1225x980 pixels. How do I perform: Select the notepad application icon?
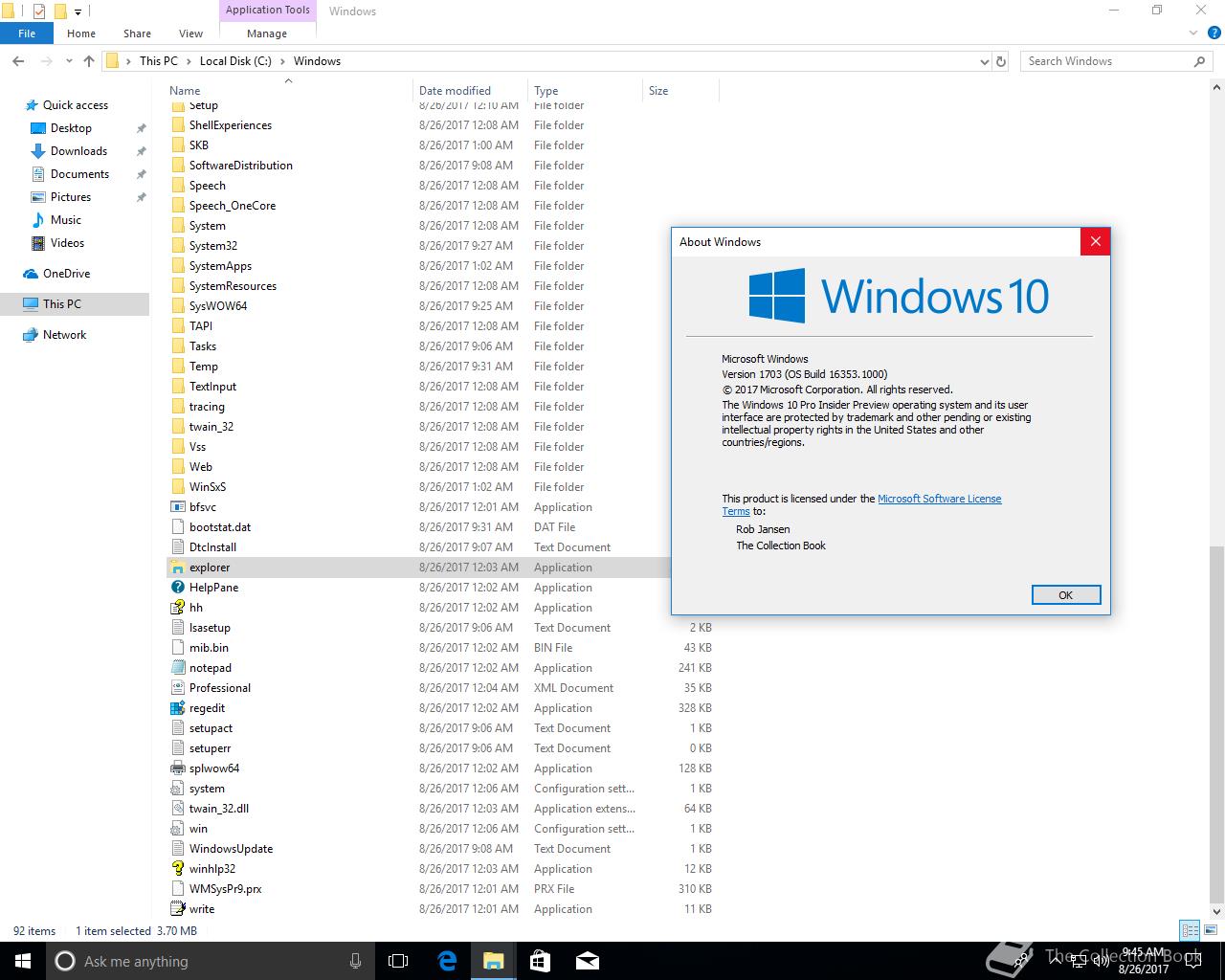(x=177, y=668)
